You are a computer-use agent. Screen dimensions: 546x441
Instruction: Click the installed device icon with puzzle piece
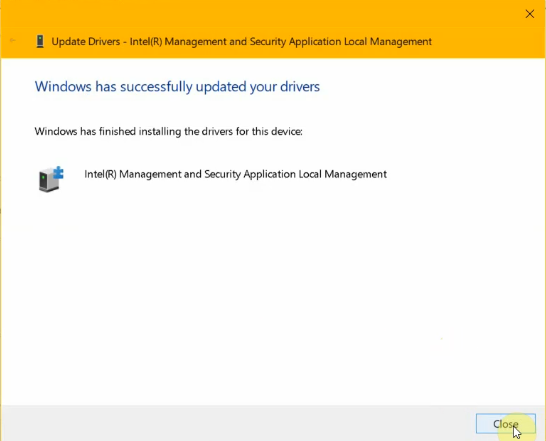click(x=51, y=179)
